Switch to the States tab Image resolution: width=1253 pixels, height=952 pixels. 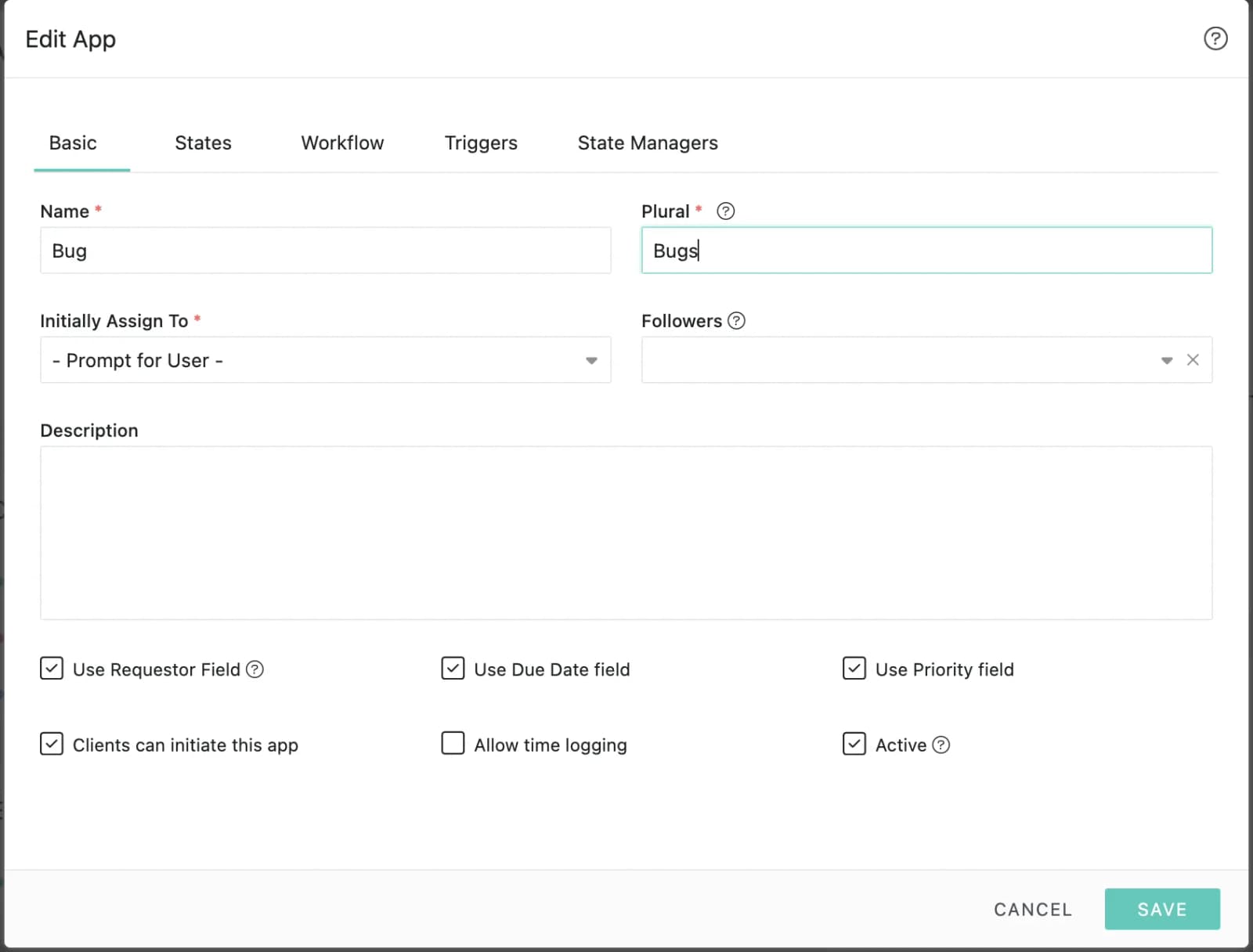[203, 143]
